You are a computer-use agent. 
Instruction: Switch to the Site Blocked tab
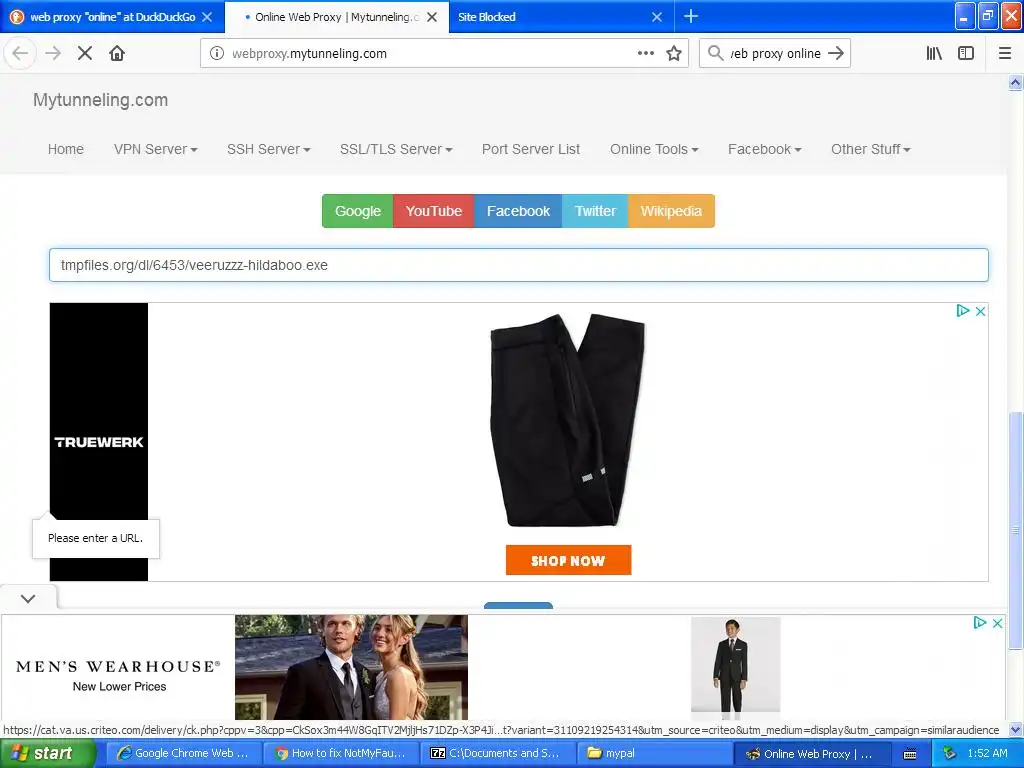pos(560,17)
